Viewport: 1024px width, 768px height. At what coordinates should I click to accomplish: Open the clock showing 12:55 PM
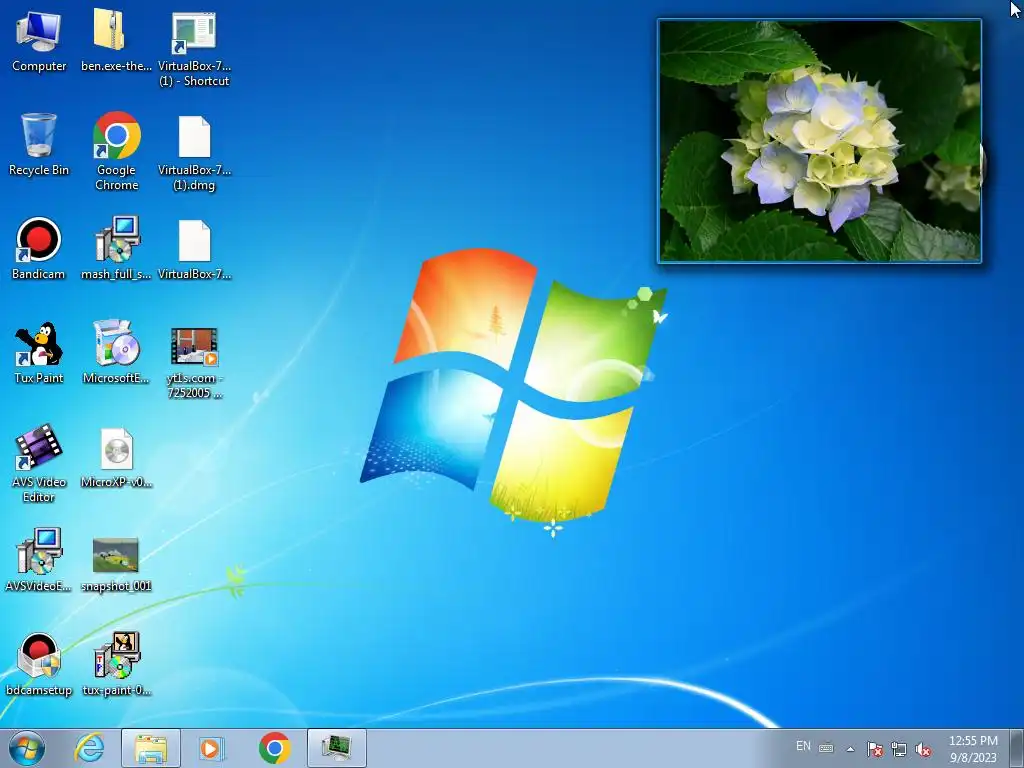tap(973, 748)
